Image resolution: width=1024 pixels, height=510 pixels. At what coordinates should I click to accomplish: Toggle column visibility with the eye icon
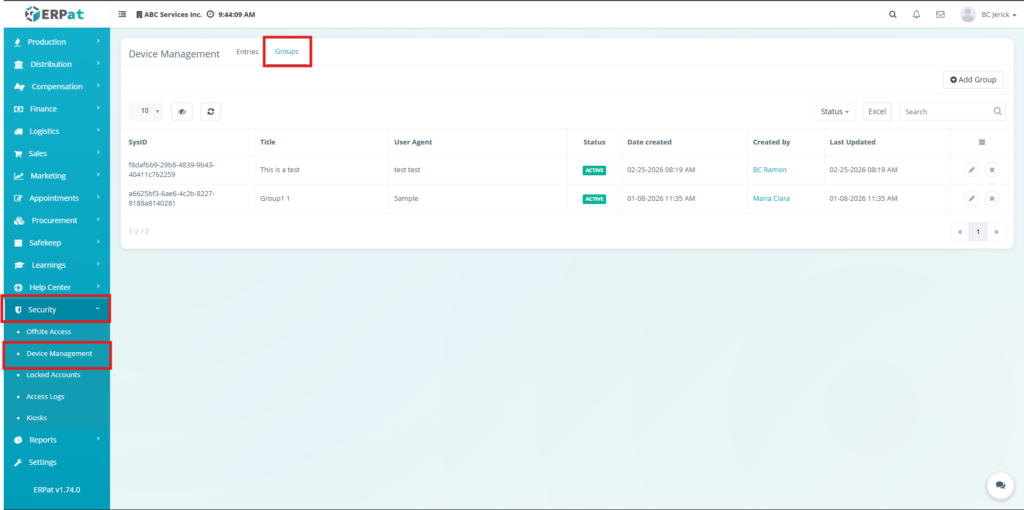(x=182, y=112)
